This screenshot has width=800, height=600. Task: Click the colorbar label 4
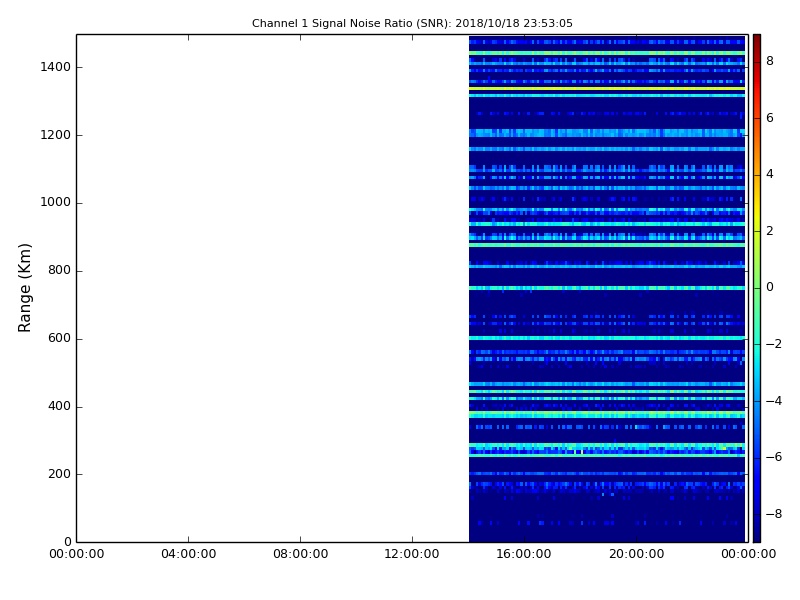point(770,174)
